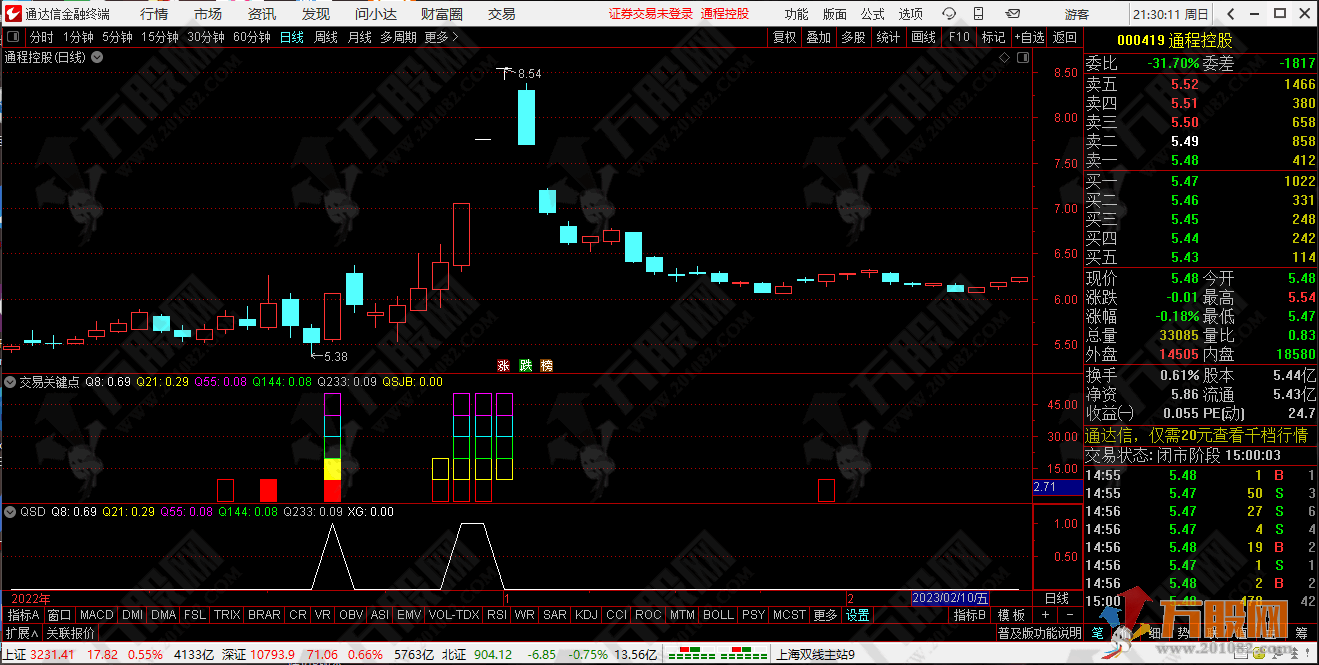Image resolution: width=1319 pixels, height=665 pixels.
Task: Open the 选项 menu
Action: 911,14
